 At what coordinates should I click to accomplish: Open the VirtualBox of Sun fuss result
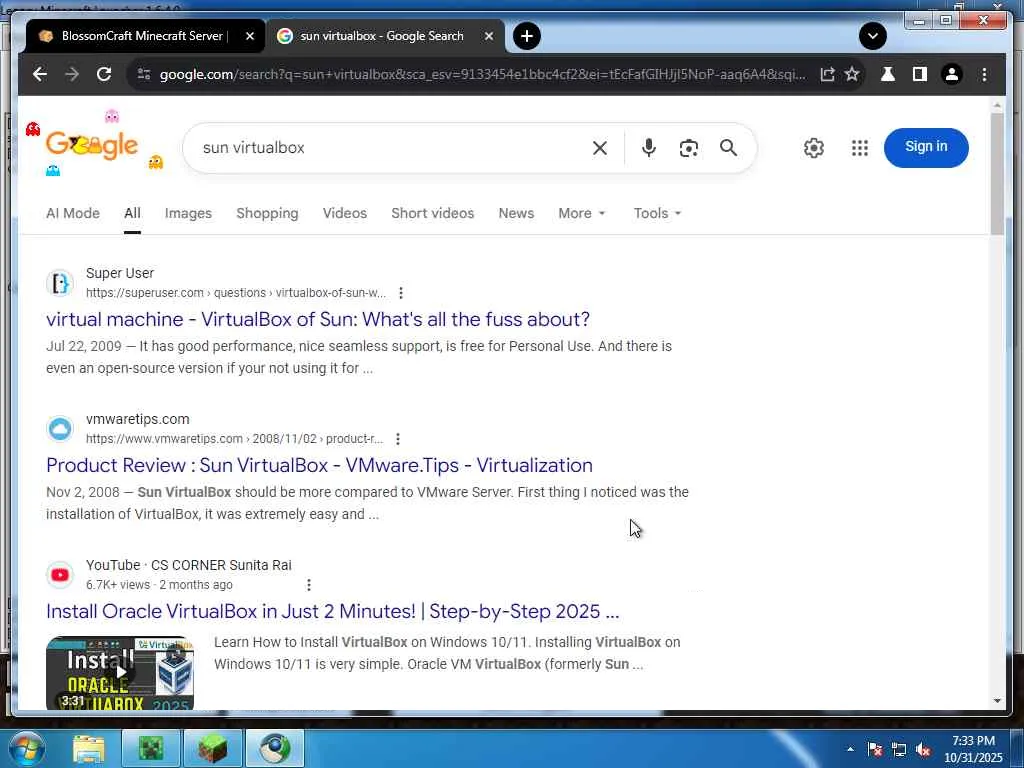(318, 319)
